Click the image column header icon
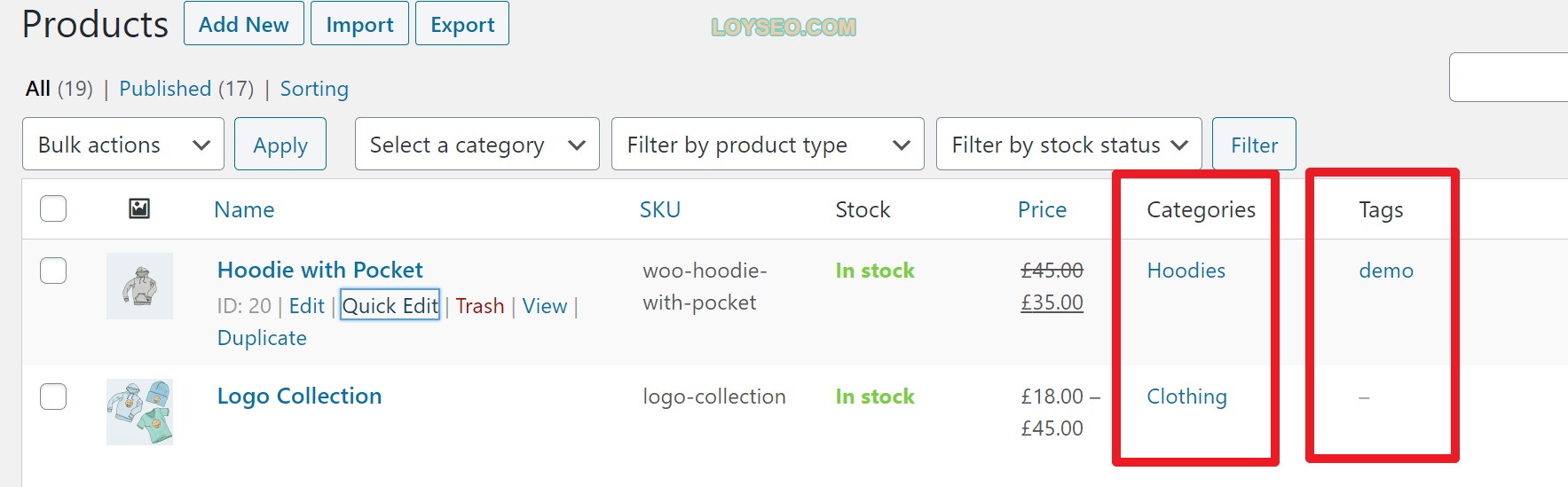1568x487 pixels. pyautogui.click(x=139, y=208)
